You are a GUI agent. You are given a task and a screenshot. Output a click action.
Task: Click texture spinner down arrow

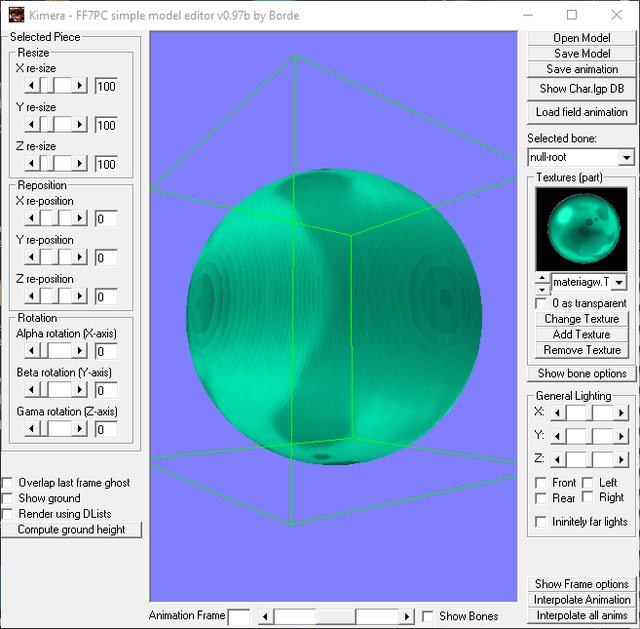(542, 289)
